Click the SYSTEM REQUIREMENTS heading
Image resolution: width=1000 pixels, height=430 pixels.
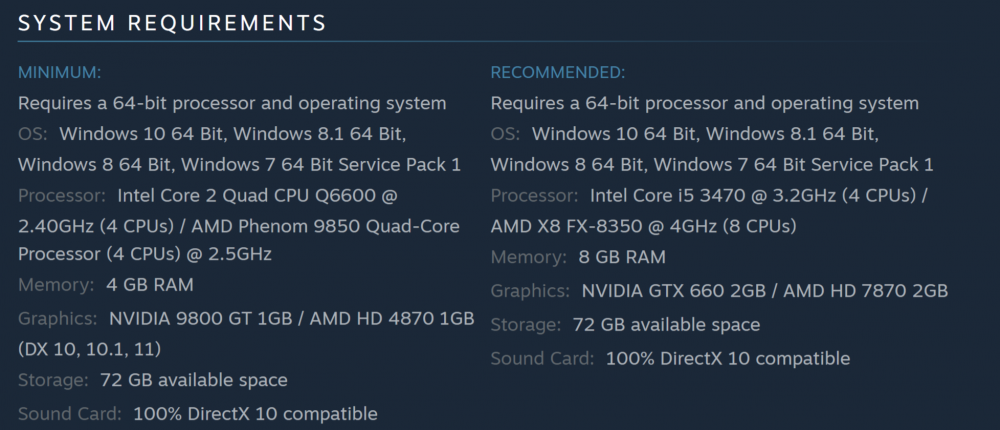point(172,23)
